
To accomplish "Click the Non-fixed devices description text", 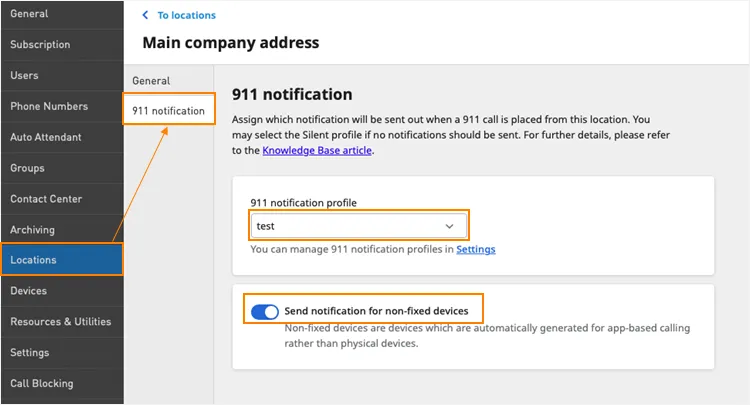I will pos(487,336).
